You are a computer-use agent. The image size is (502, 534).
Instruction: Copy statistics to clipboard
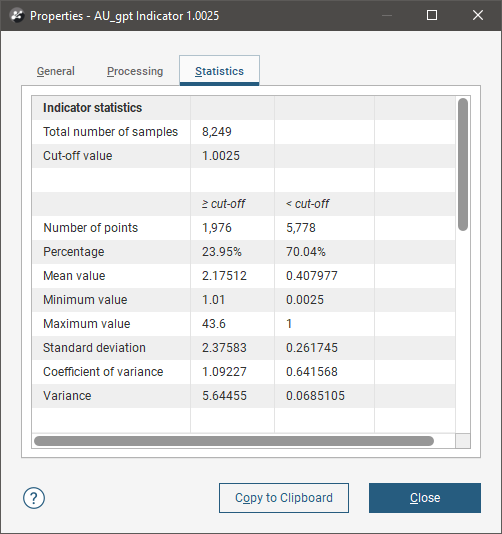tap(284, 498)
